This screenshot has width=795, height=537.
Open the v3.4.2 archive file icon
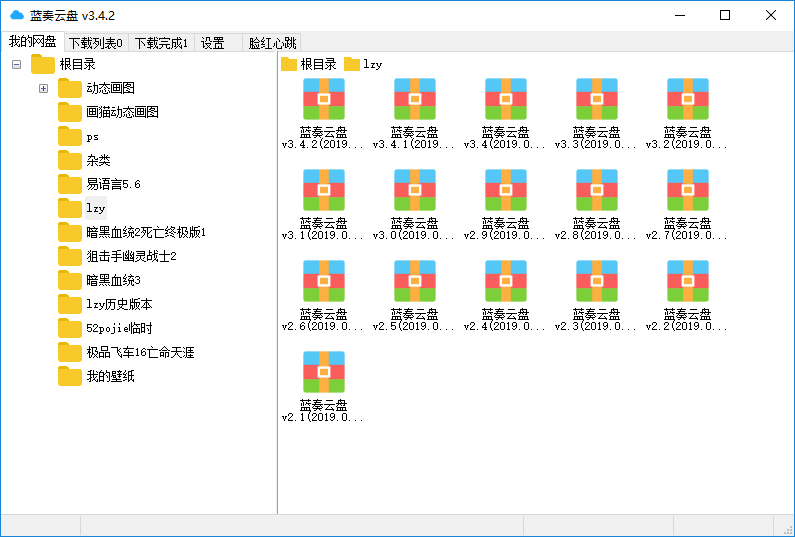pyautogui.click(x=323, y=100)
